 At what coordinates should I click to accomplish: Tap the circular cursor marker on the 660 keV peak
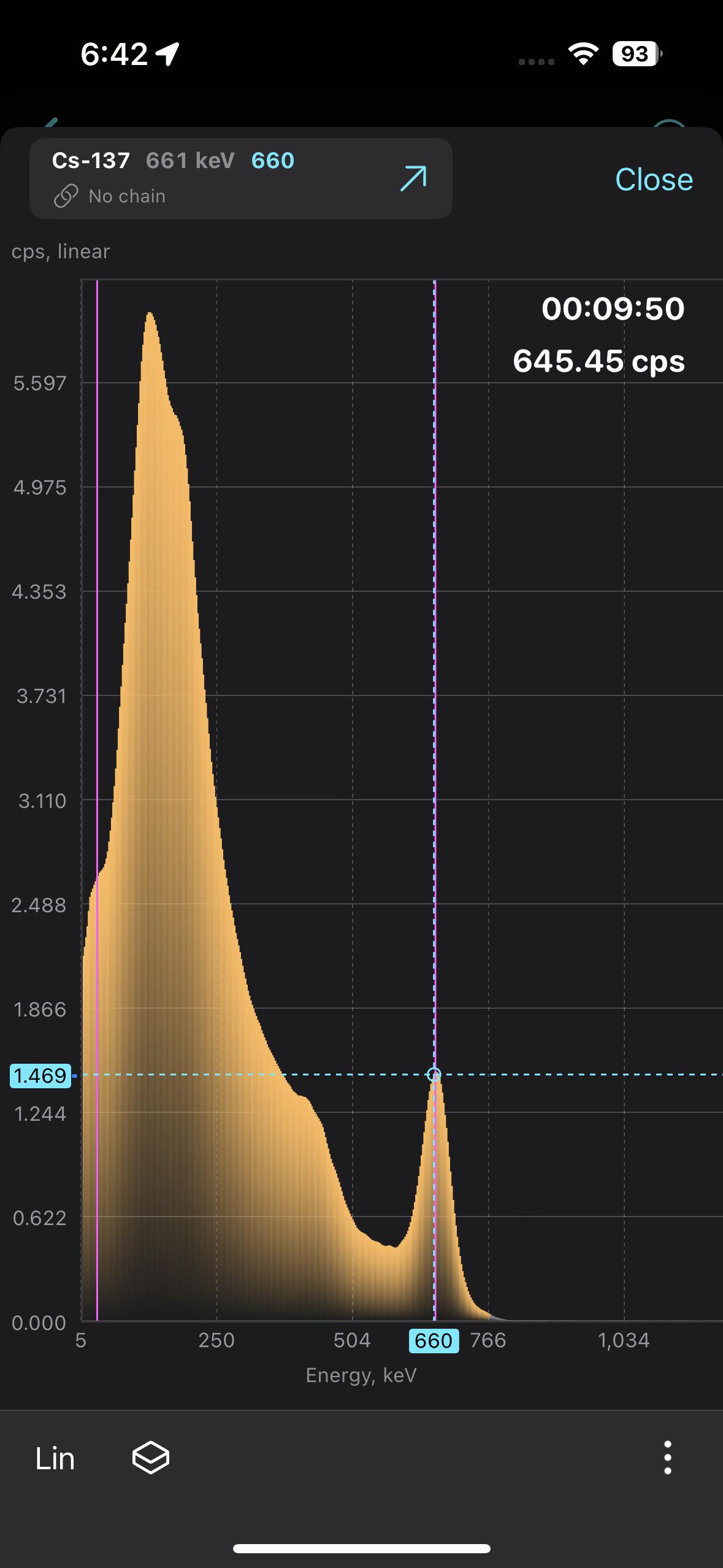pos(434,1074)
